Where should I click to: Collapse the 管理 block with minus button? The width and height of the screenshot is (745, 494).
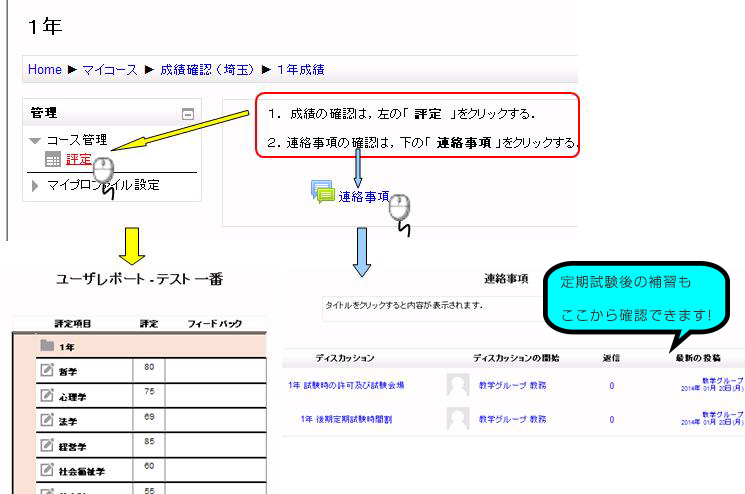click(x=187, y=114)
